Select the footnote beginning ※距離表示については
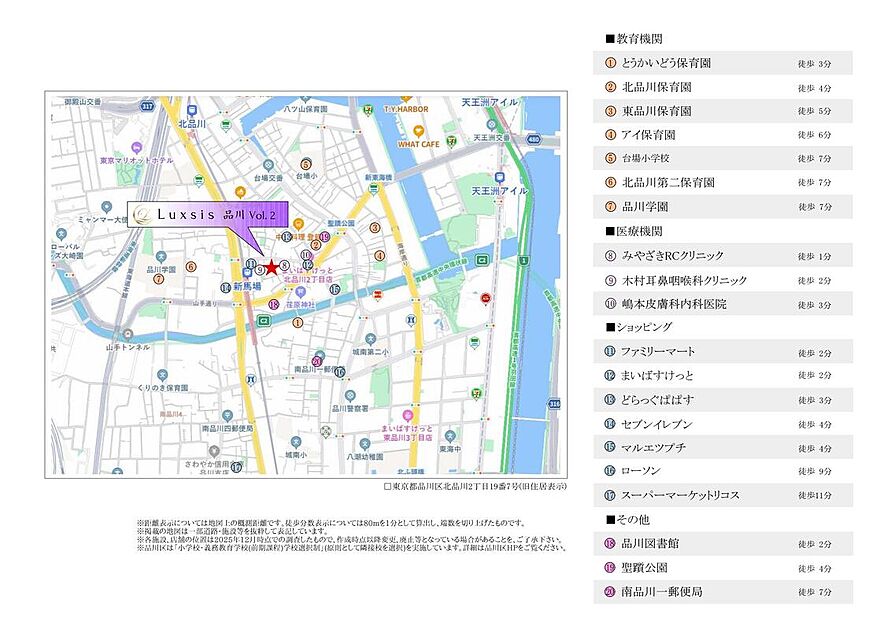This screenshot has width=891, height=630. [331, 522]
